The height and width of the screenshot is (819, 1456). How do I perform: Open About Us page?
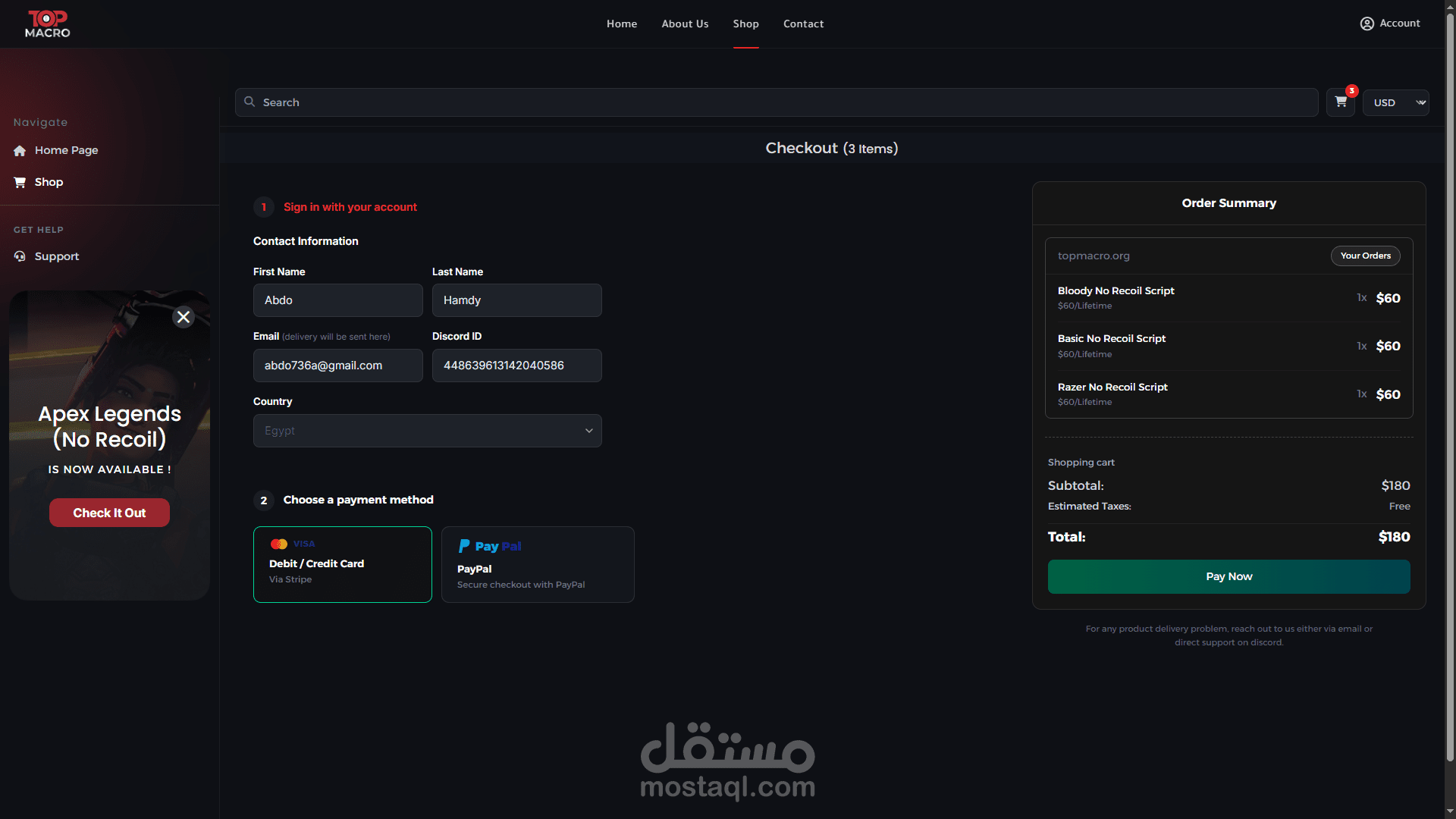(x=685, y=24)
